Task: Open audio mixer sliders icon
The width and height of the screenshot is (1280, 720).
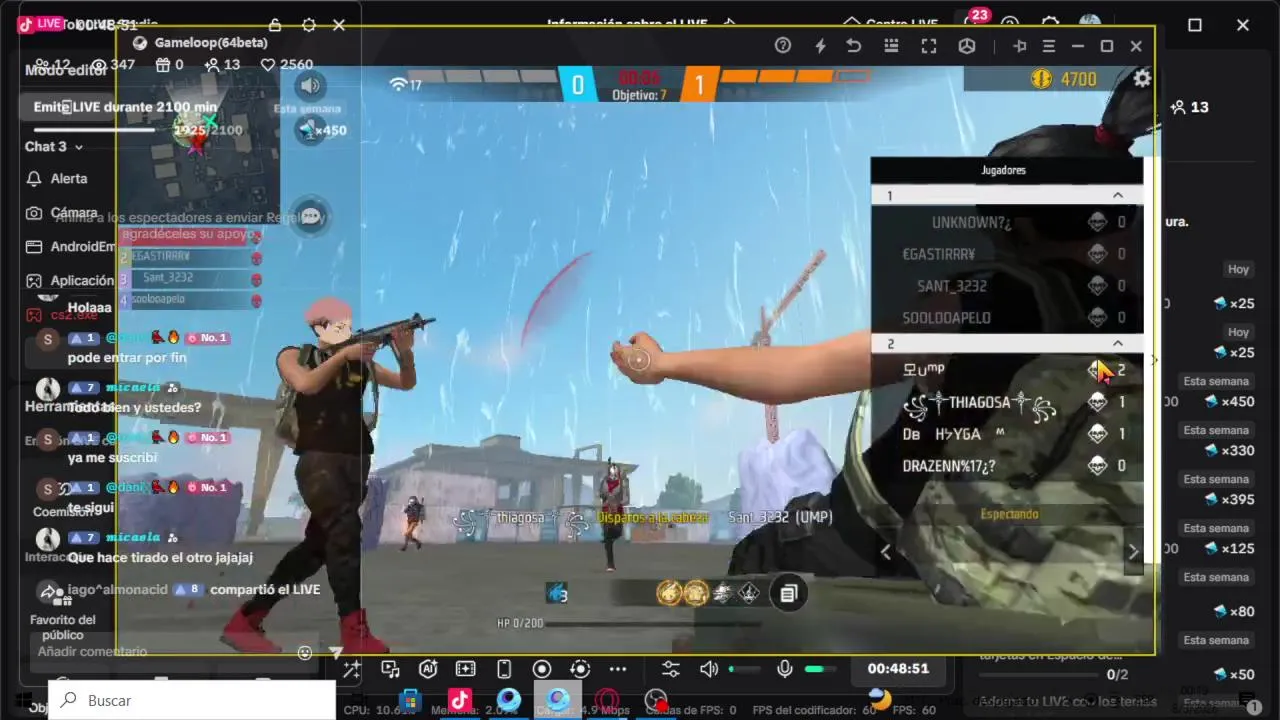Action: click(x=671, y=669)
